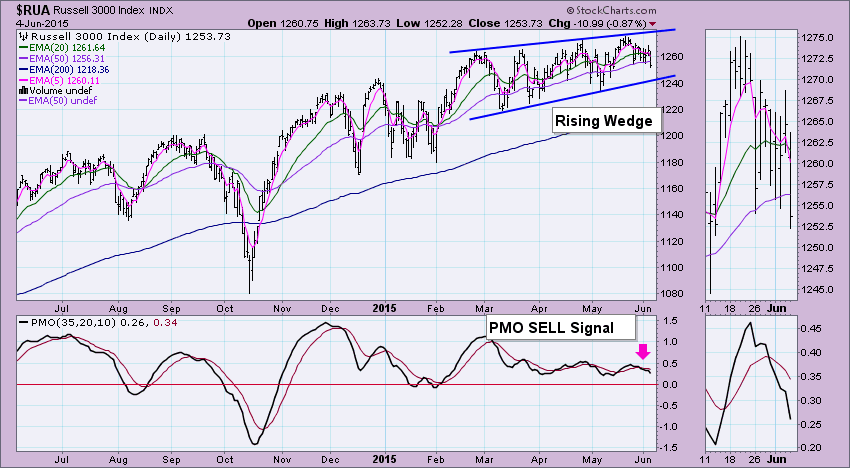Click the $RUA ticker symbol
Viewport: 850px width, 468px height.
pos(34,10)
